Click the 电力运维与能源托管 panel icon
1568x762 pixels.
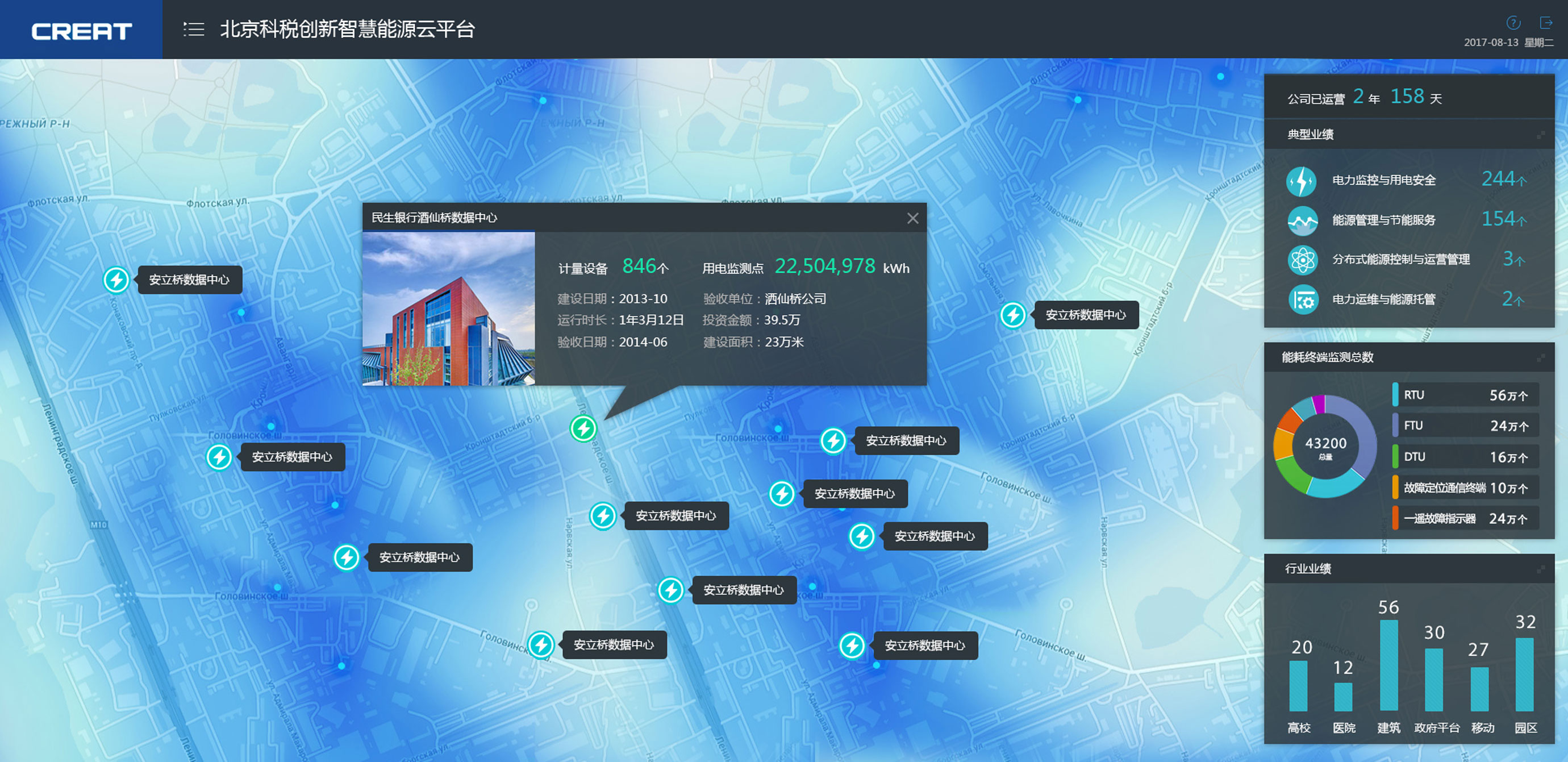click(x=1302, y=299)
